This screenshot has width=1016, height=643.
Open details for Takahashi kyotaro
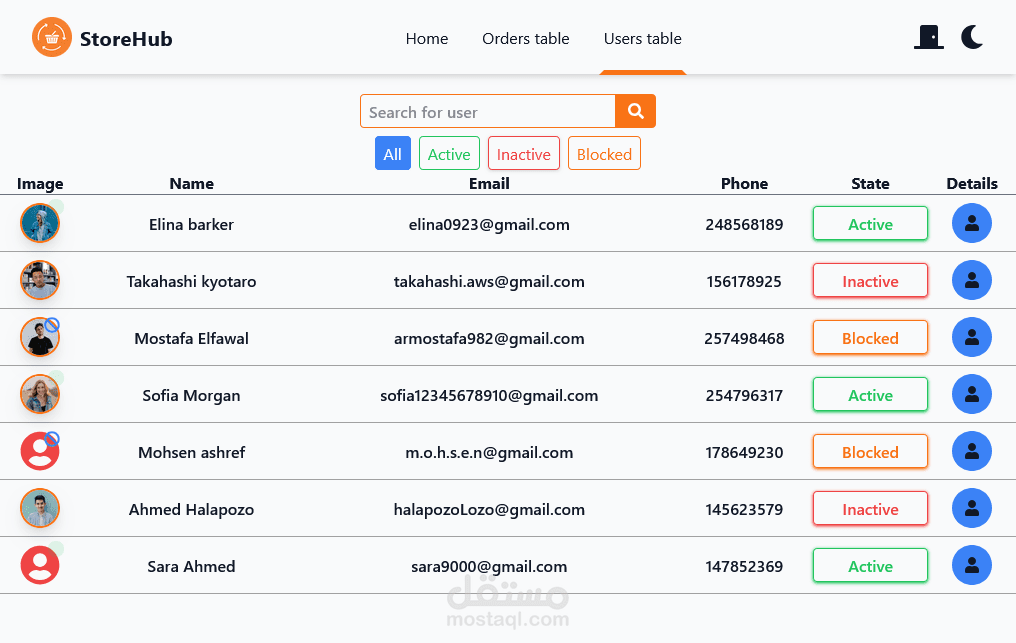point(971,281)
